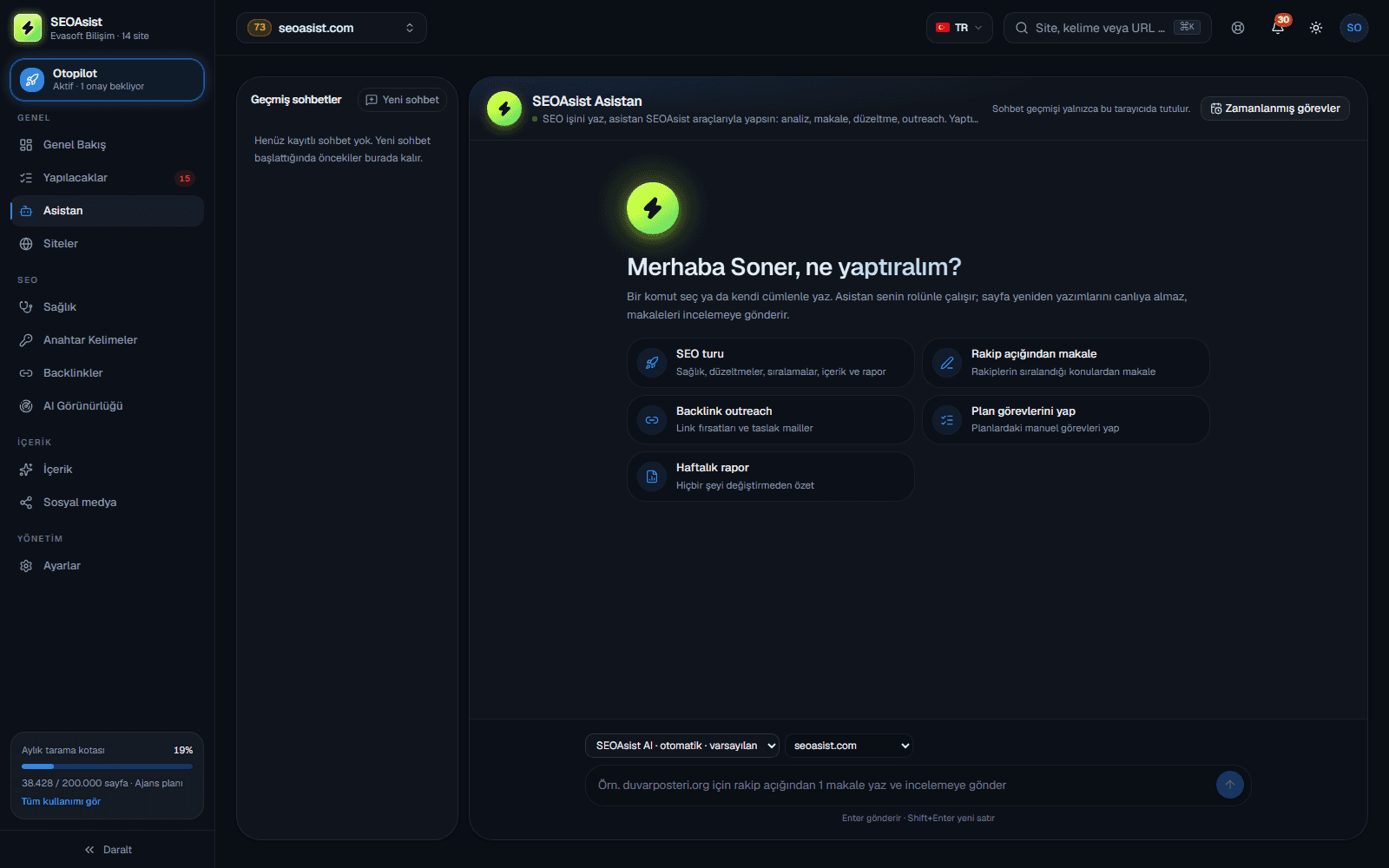This screenshot has width=1389, height=868.
Task: Click the SEOAsist lightning logo in sidebar
Action: click(28, 28)
